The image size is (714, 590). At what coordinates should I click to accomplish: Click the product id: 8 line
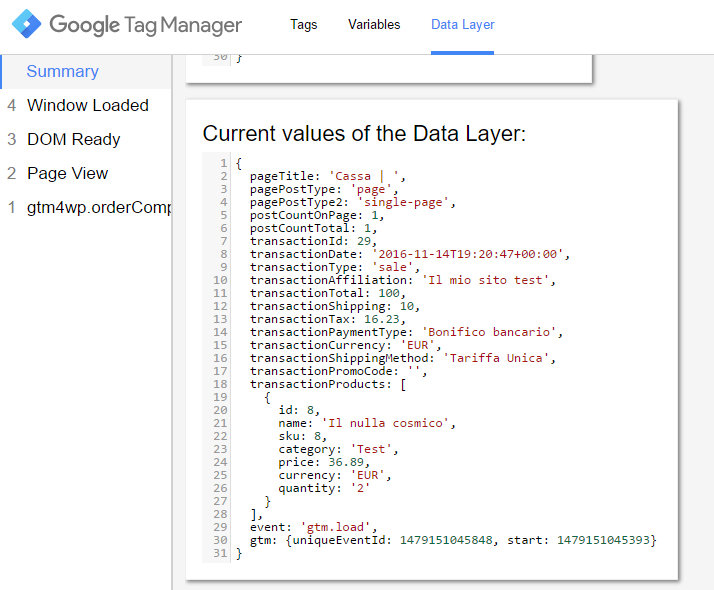(x=299, y=410)
